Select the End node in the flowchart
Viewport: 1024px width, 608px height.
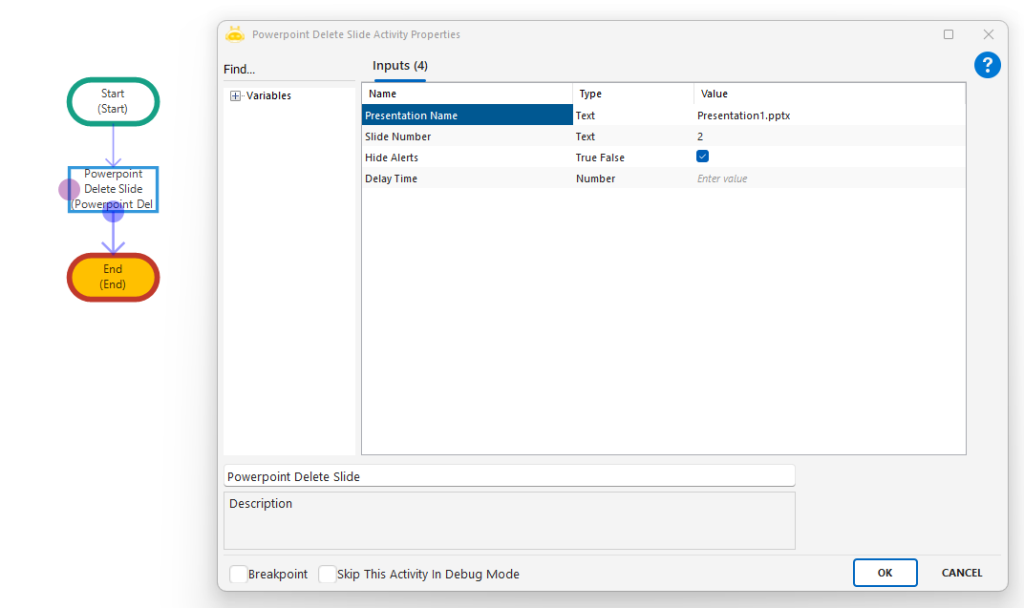[113, 277]
